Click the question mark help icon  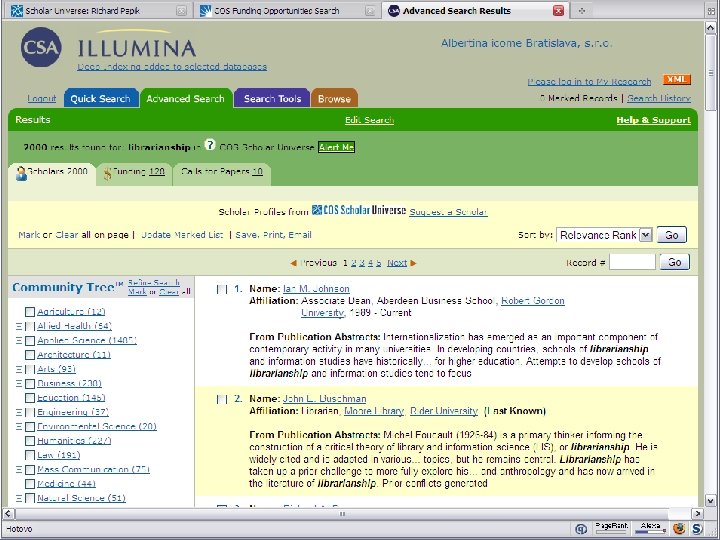(x=210, y=145)
